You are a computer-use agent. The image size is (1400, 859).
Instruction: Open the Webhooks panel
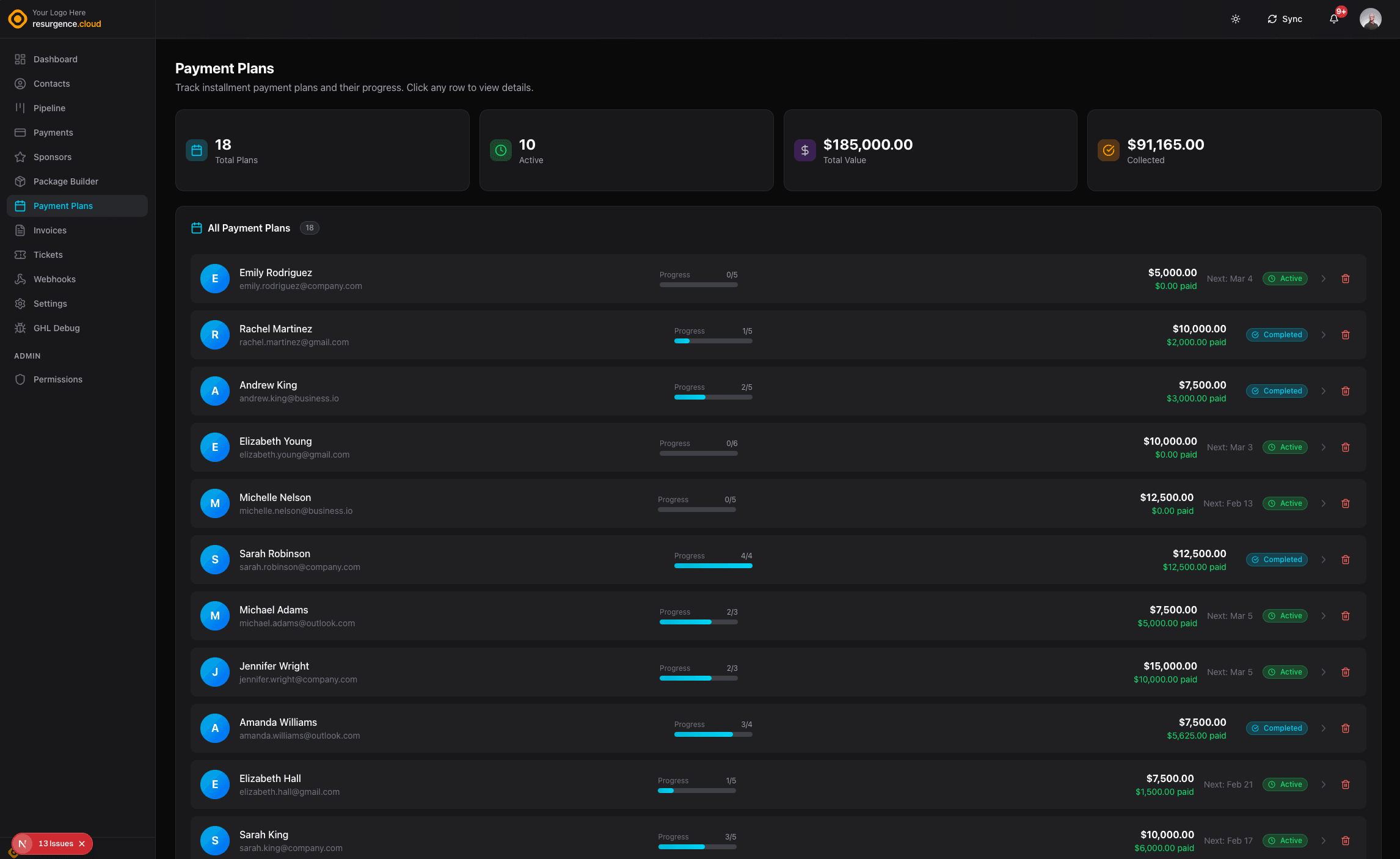click(54, 279)
